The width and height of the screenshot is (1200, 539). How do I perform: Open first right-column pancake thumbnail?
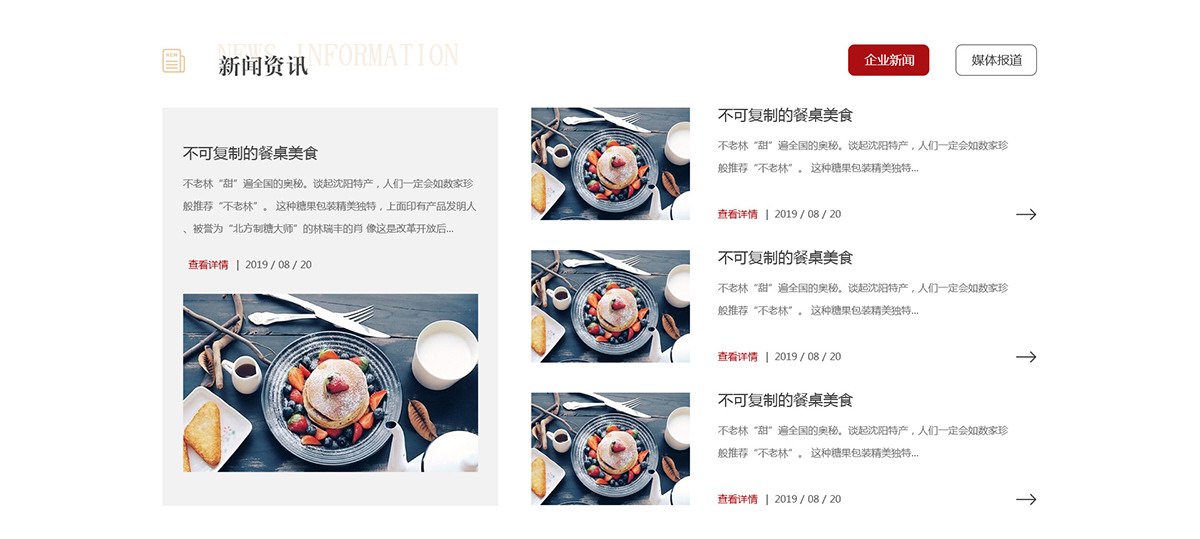610,164
